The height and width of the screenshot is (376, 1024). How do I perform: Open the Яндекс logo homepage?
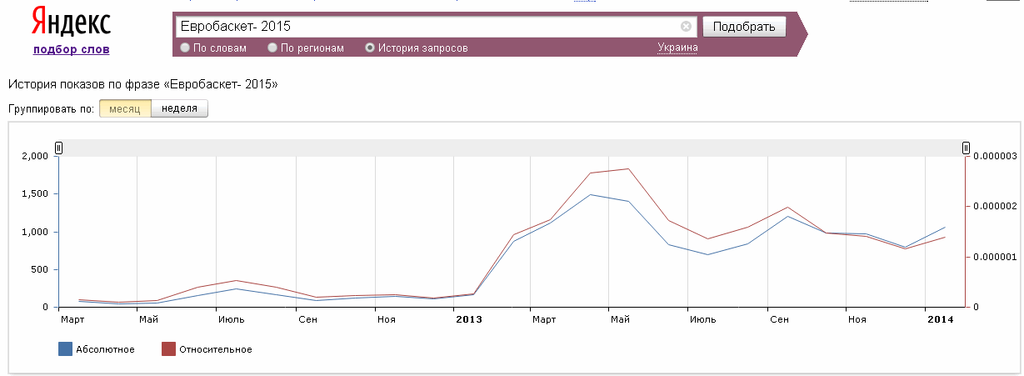(72, 22)
